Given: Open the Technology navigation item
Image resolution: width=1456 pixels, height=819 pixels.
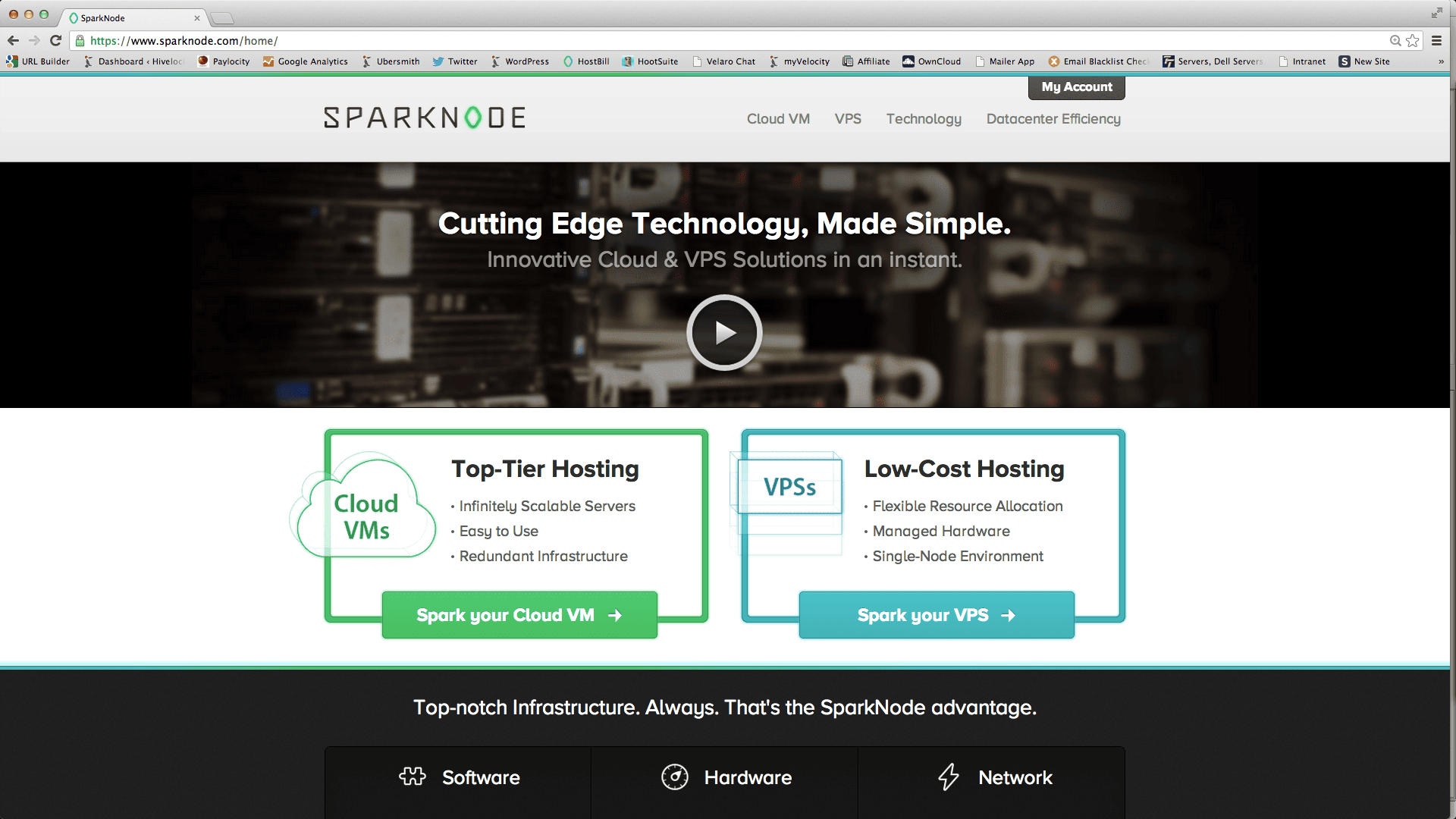Looking at the screenshot, I should coord(924,119).
